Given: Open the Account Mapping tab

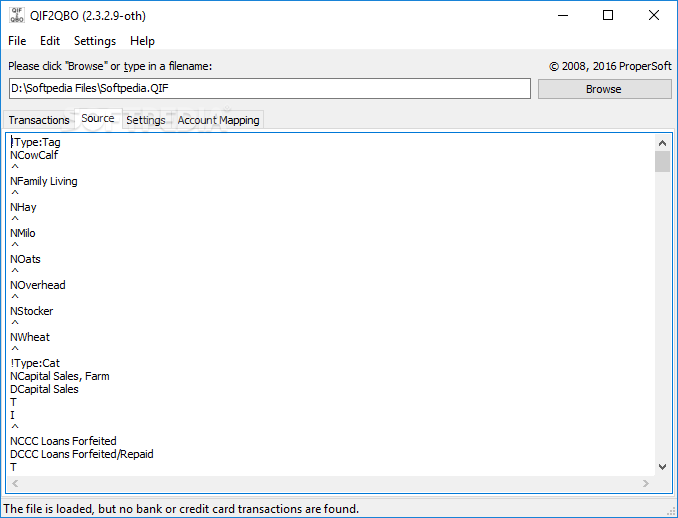Looking at the screenshot, I should [218, 120].
